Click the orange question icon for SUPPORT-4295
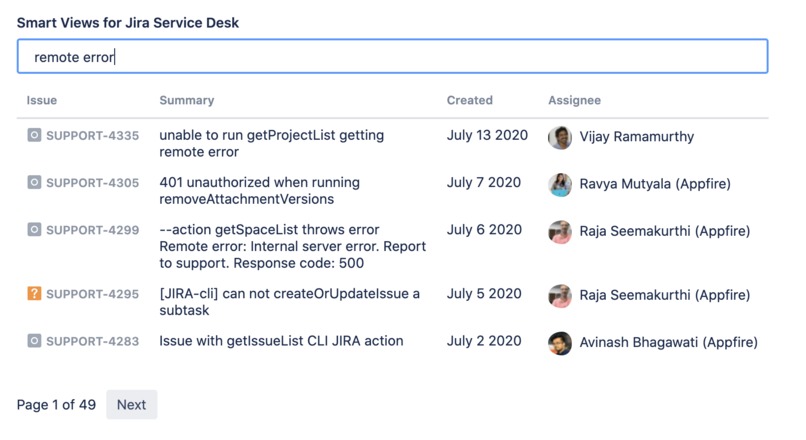 tap(34, 294)
